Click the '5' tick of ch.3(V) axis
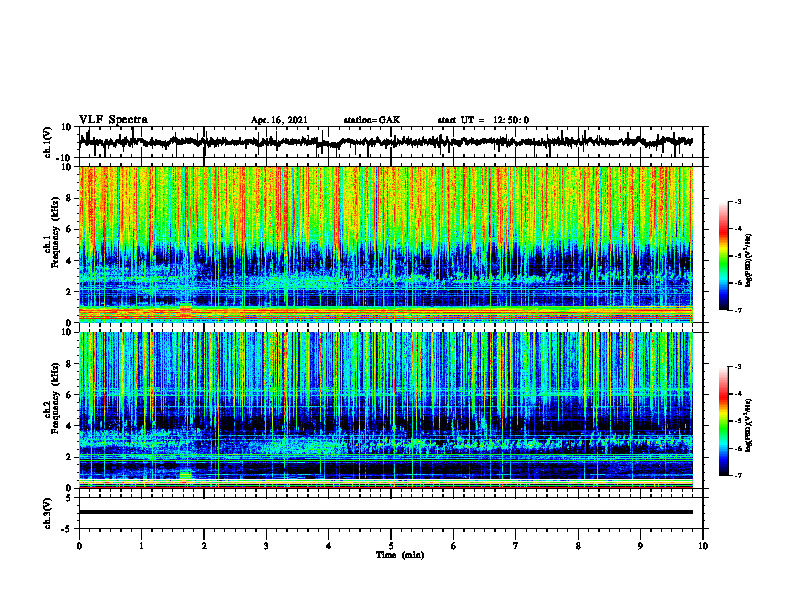The image size is (792, 612). [x=70, y=498]
